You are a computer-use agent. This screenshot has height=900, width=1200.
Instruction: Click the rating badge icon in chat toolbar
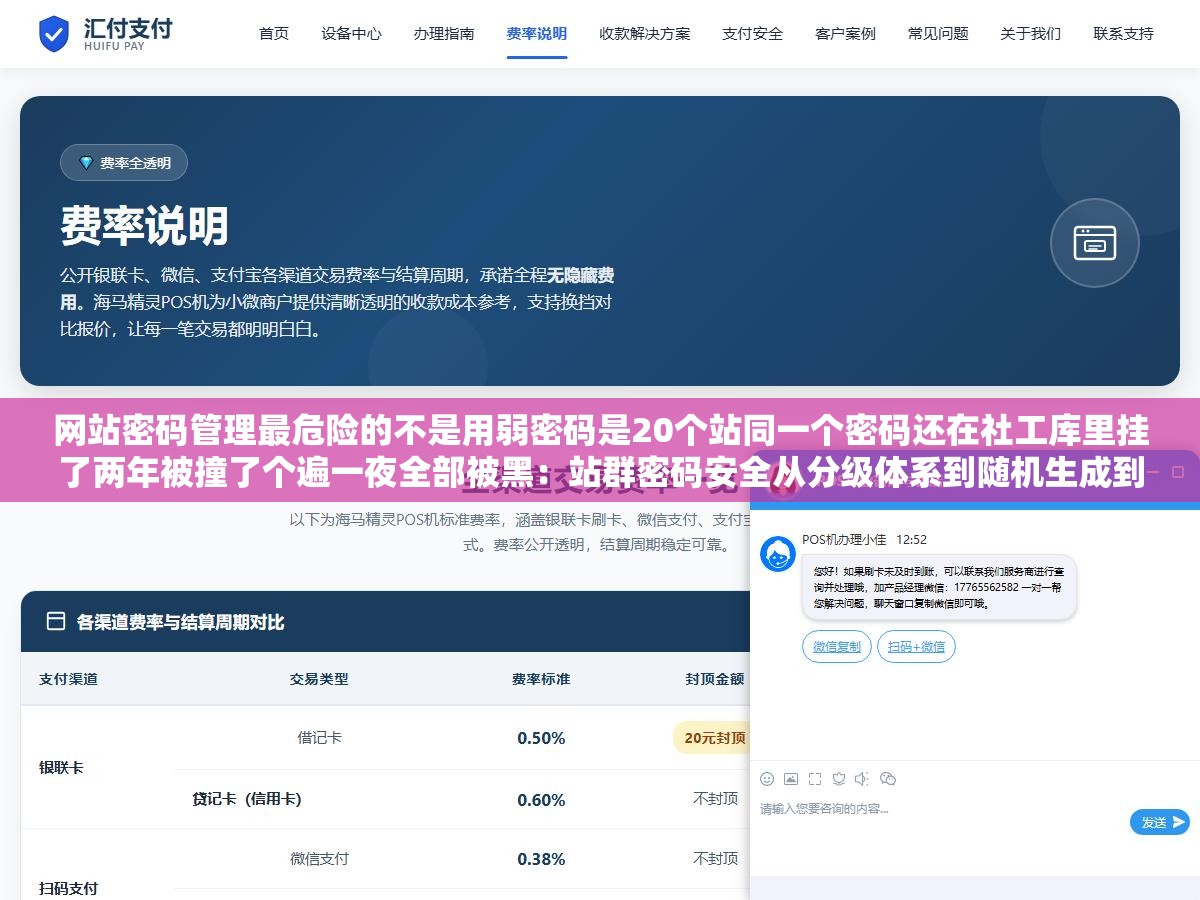click(x=839, y=778)
